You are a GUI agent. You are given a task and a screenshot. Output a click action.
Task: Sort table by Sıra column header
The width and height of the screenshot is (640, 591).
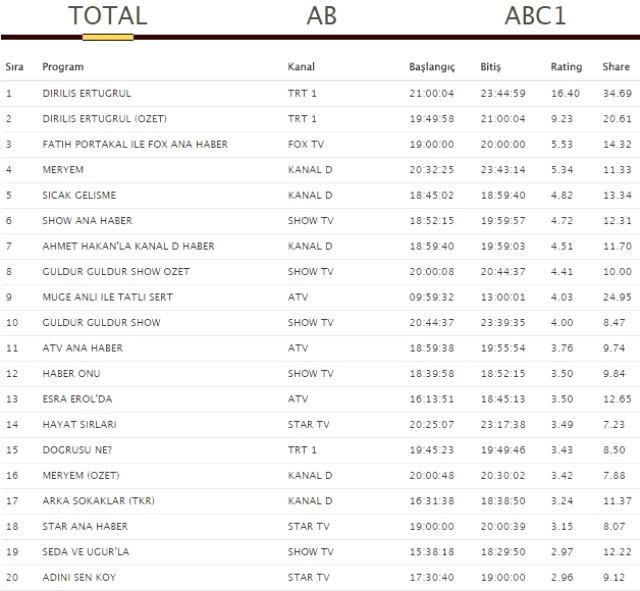[x=15, y=67]
